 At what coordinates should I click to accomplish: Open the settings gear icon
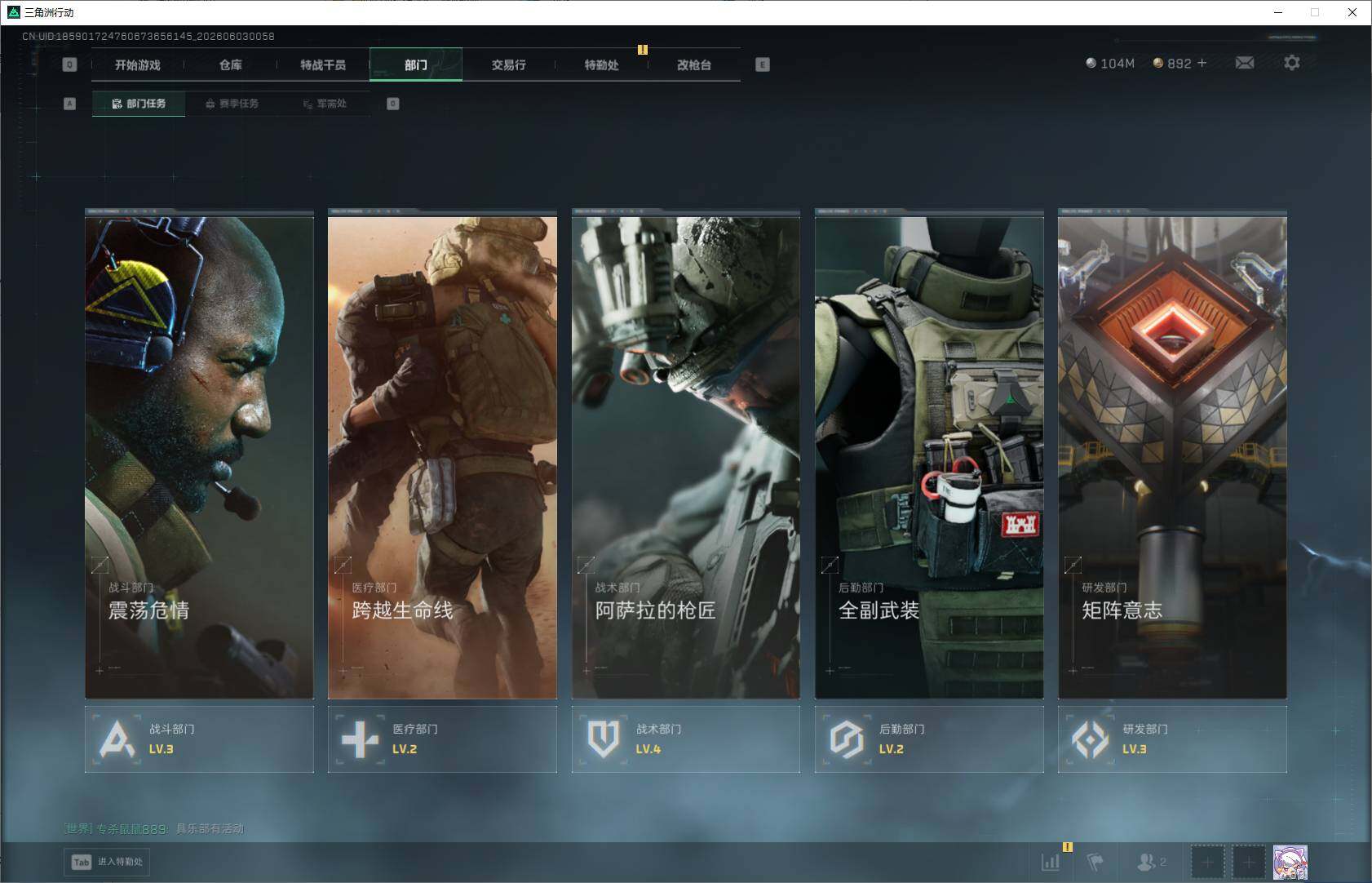(x=1292, y=63)
